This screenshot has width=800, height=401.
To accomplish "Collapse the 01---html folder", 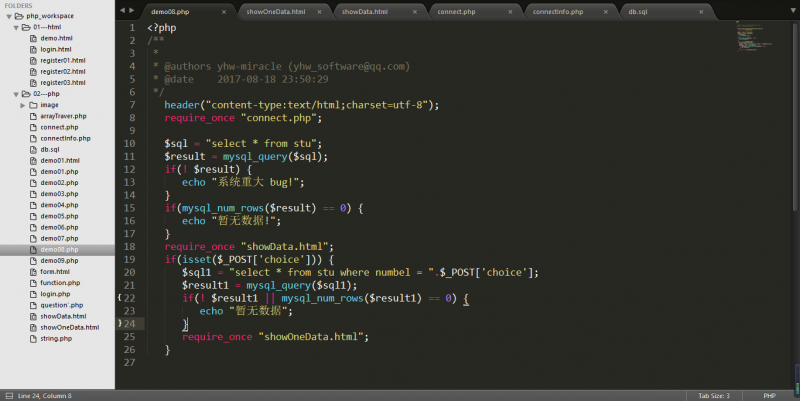I will point(17,27).
